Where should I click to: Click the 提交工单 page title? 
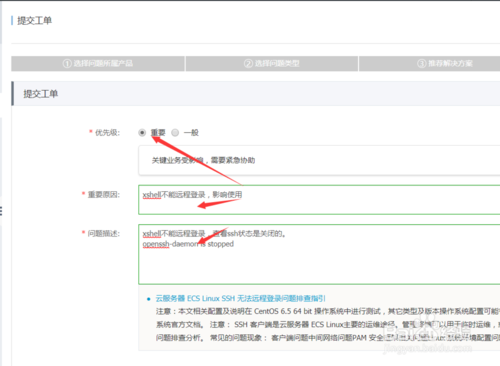[x=34, y=21]
